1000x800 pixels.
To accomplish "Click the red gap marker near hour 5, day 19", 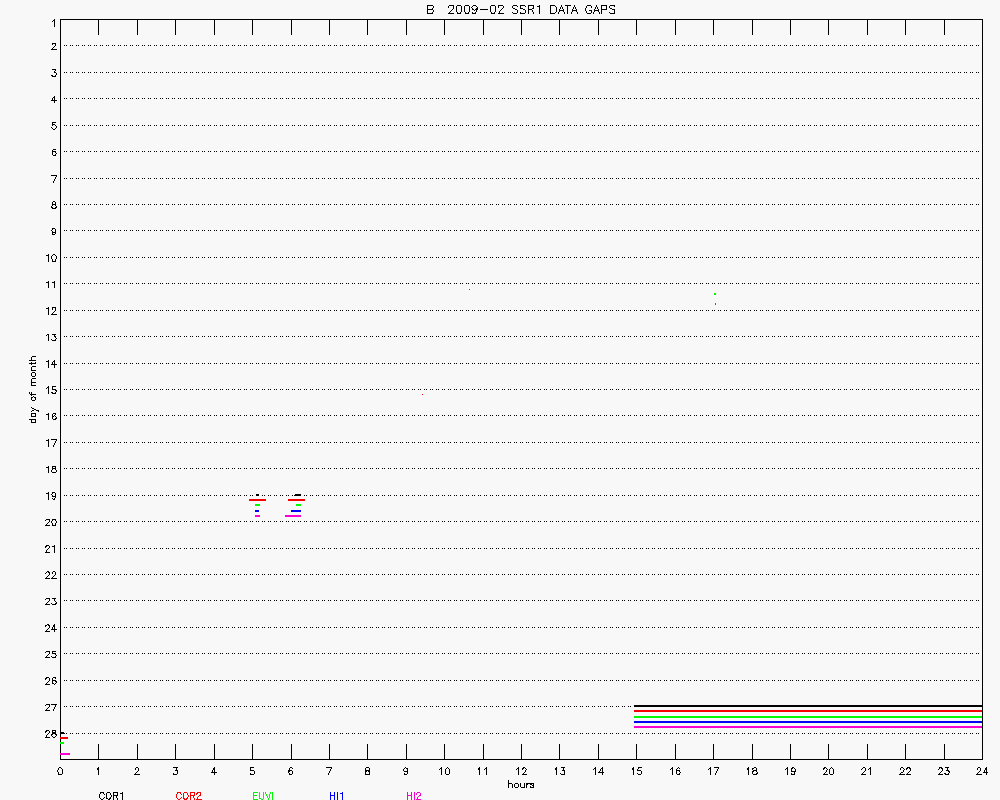I will pyautogui.click(x=257, y=500).
